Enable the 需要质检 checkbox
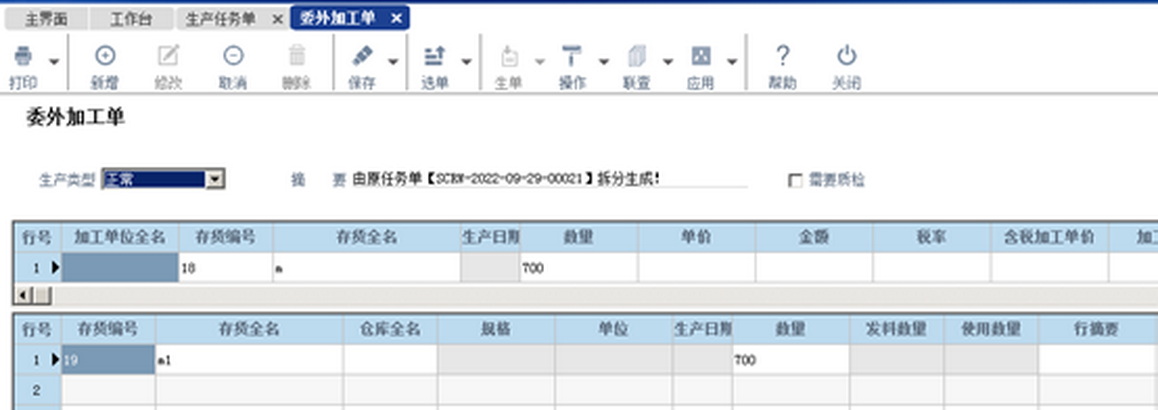The image size is (1158, 410). tap(796, 180)
